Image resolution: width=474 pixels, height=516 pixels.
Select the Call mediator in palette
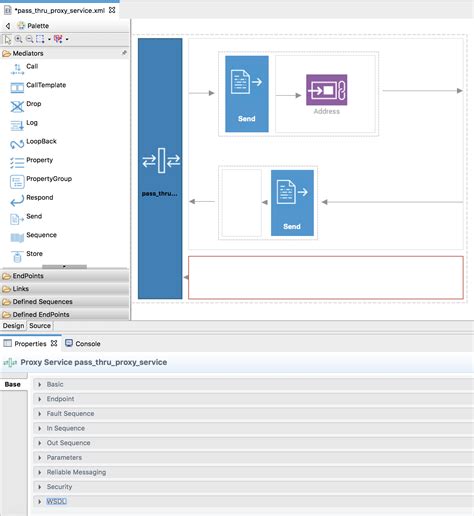[25, 68]
